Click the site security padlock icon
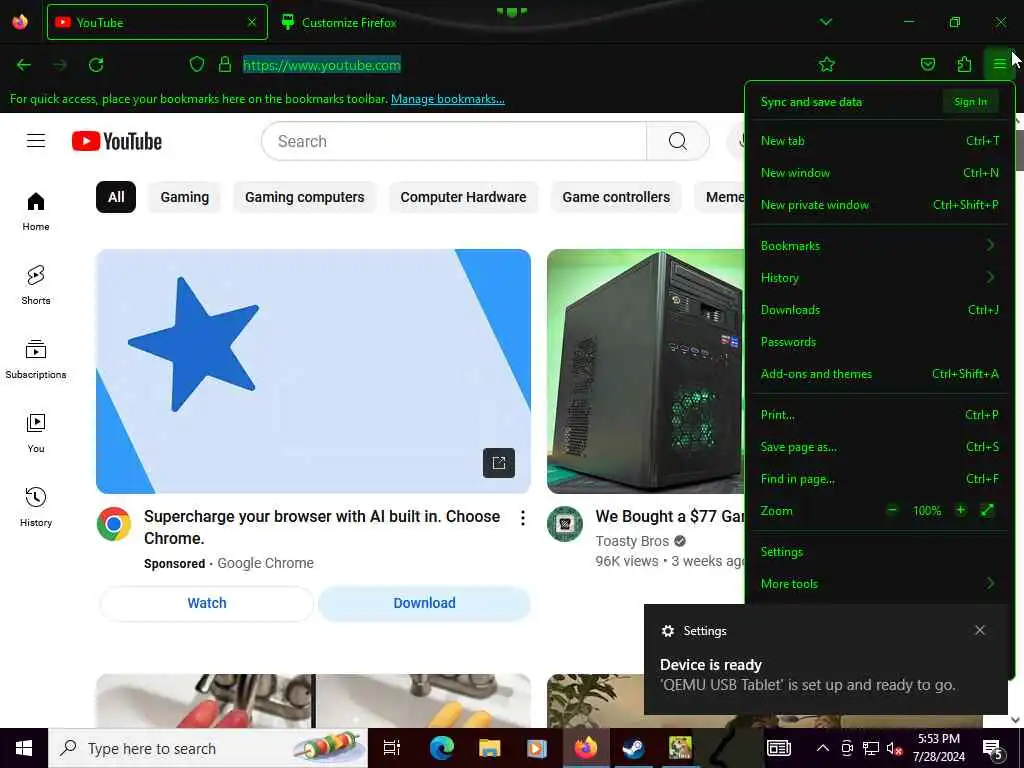This screenshot has width=1024, height=768. tap(225, 64)
